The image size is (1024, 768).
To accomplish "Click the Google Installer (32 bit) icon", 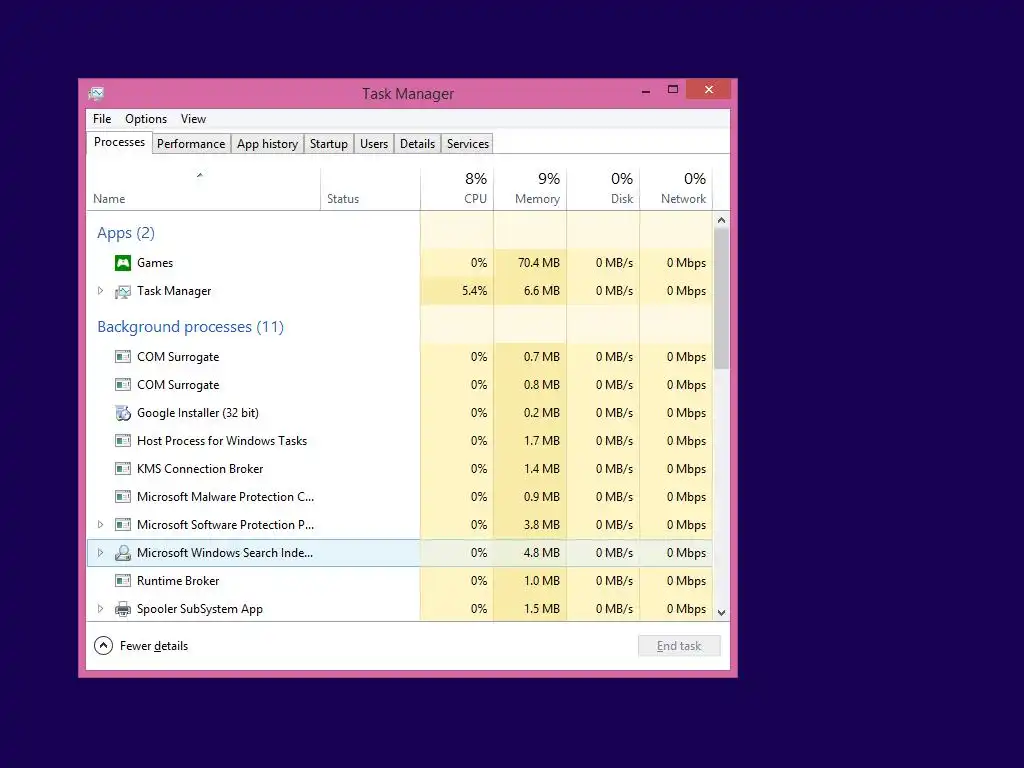I will 123,413.
